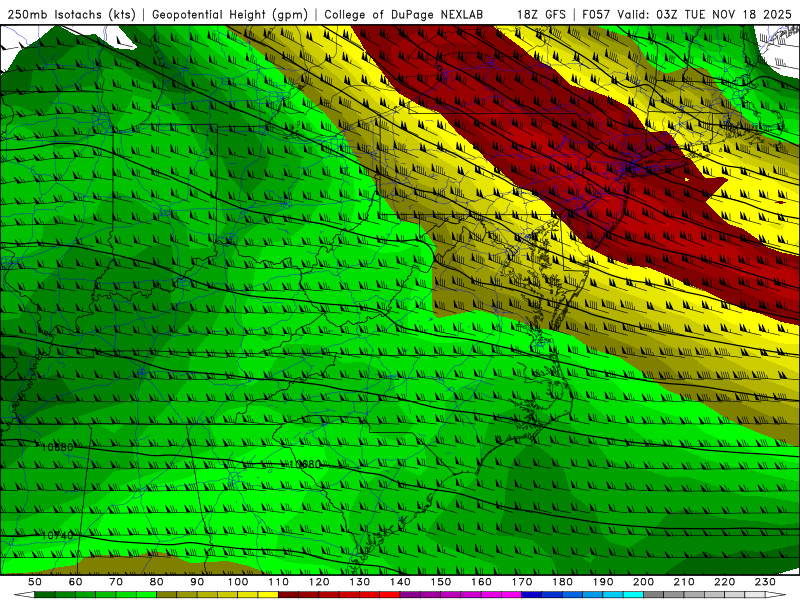
Task: Click the 10740 height contour label
Action: [58, 536]
